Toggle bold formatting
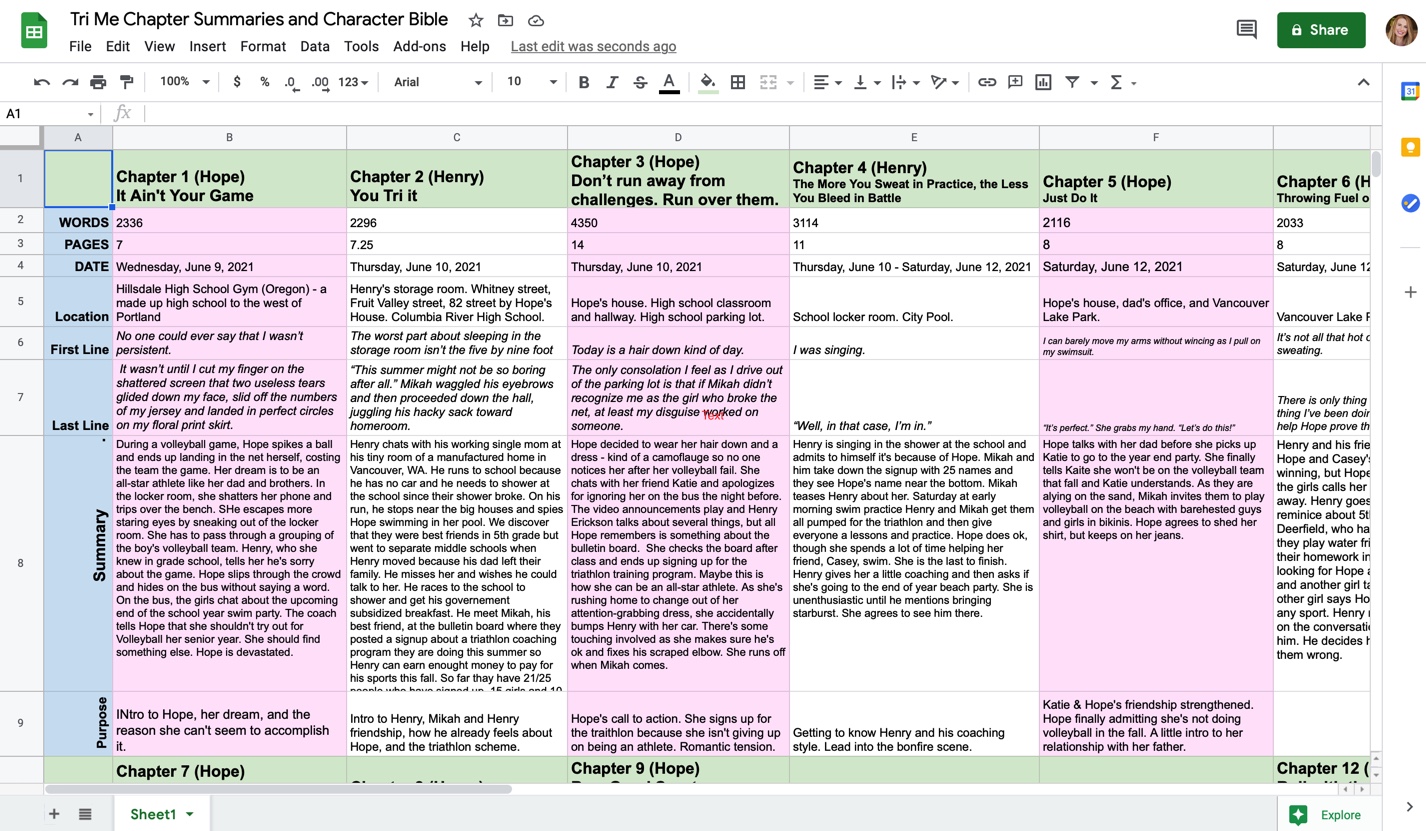Image resolution: width=1426 pixels, height=831 pixels. pos(584,82)
